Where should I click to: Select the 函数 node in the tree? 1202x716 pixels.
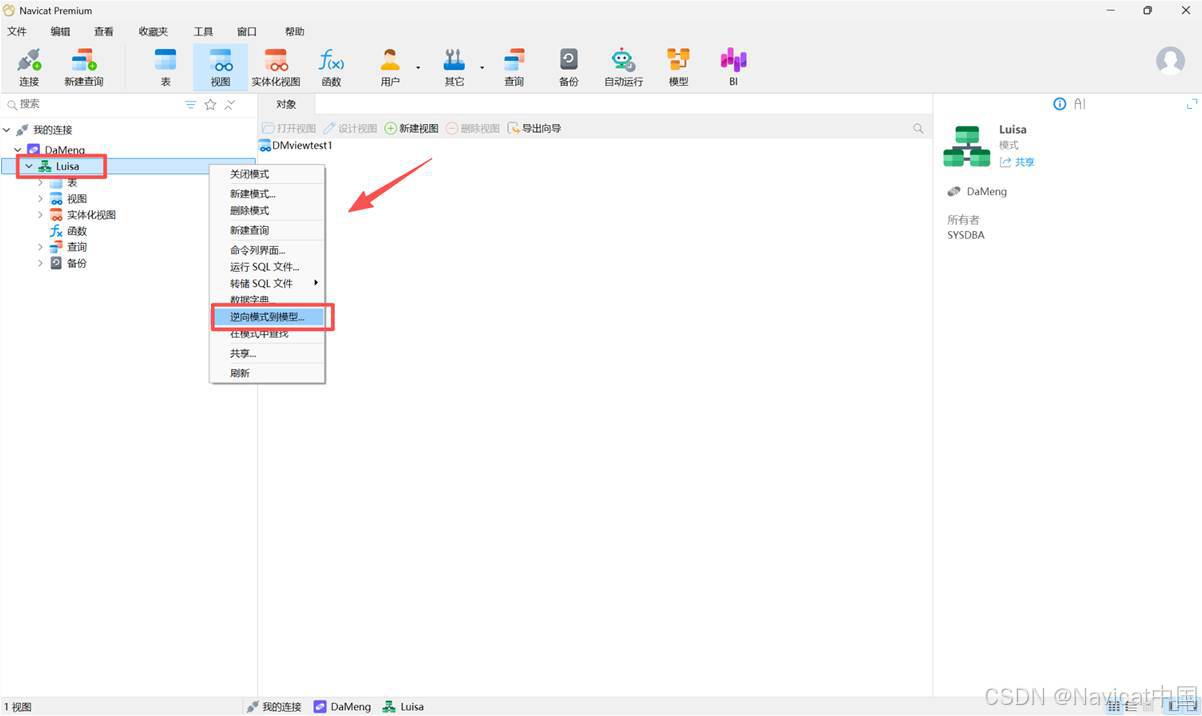[x=77, y=231]
